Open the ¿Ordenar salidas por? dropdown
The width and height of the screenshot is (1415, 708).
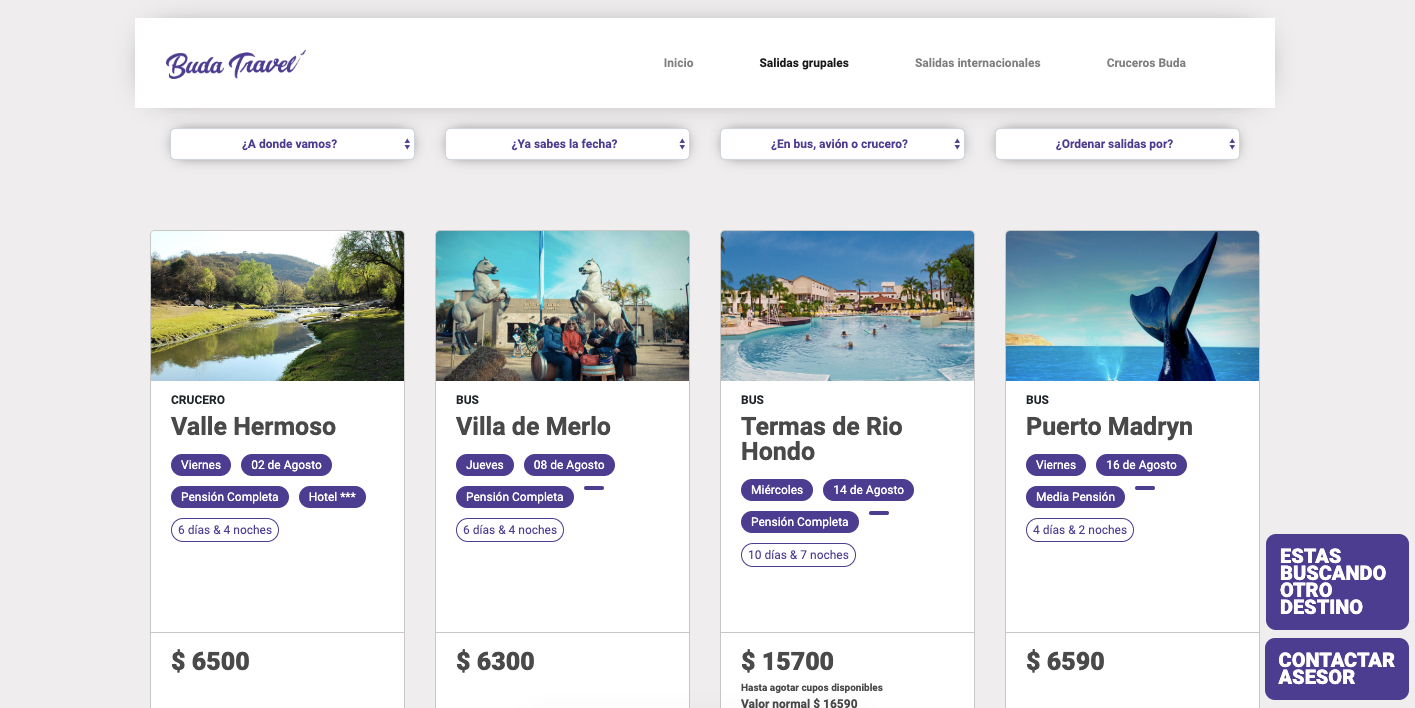pos(1117,144)
